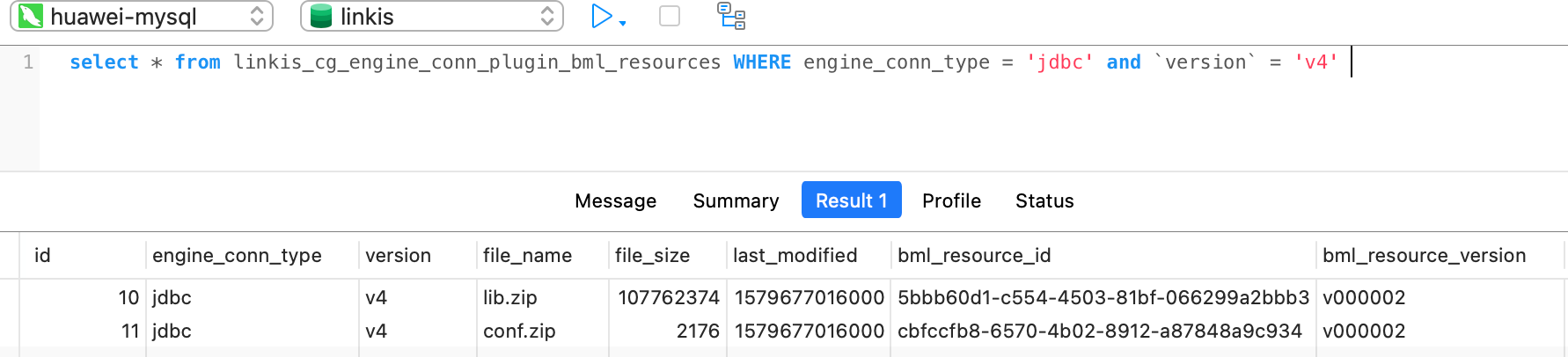
Task: Click the bml_resource_id column header
Action: point(974,256)
